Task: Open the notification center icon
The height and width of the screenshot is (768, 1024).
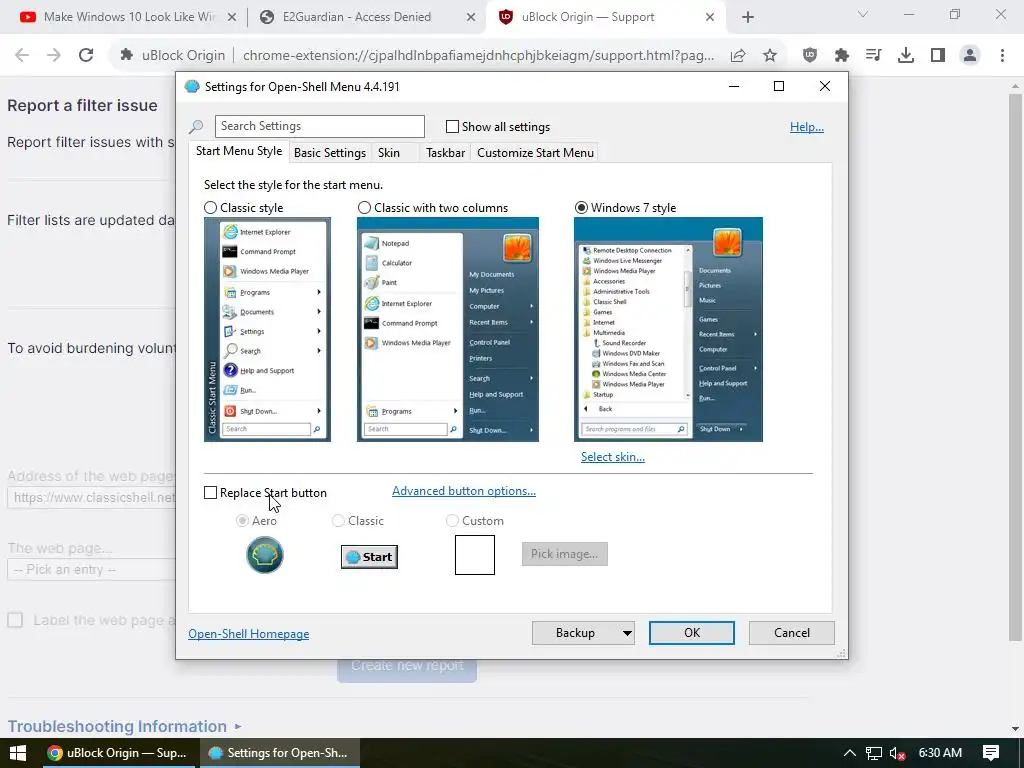Action: tap(991, 753)
